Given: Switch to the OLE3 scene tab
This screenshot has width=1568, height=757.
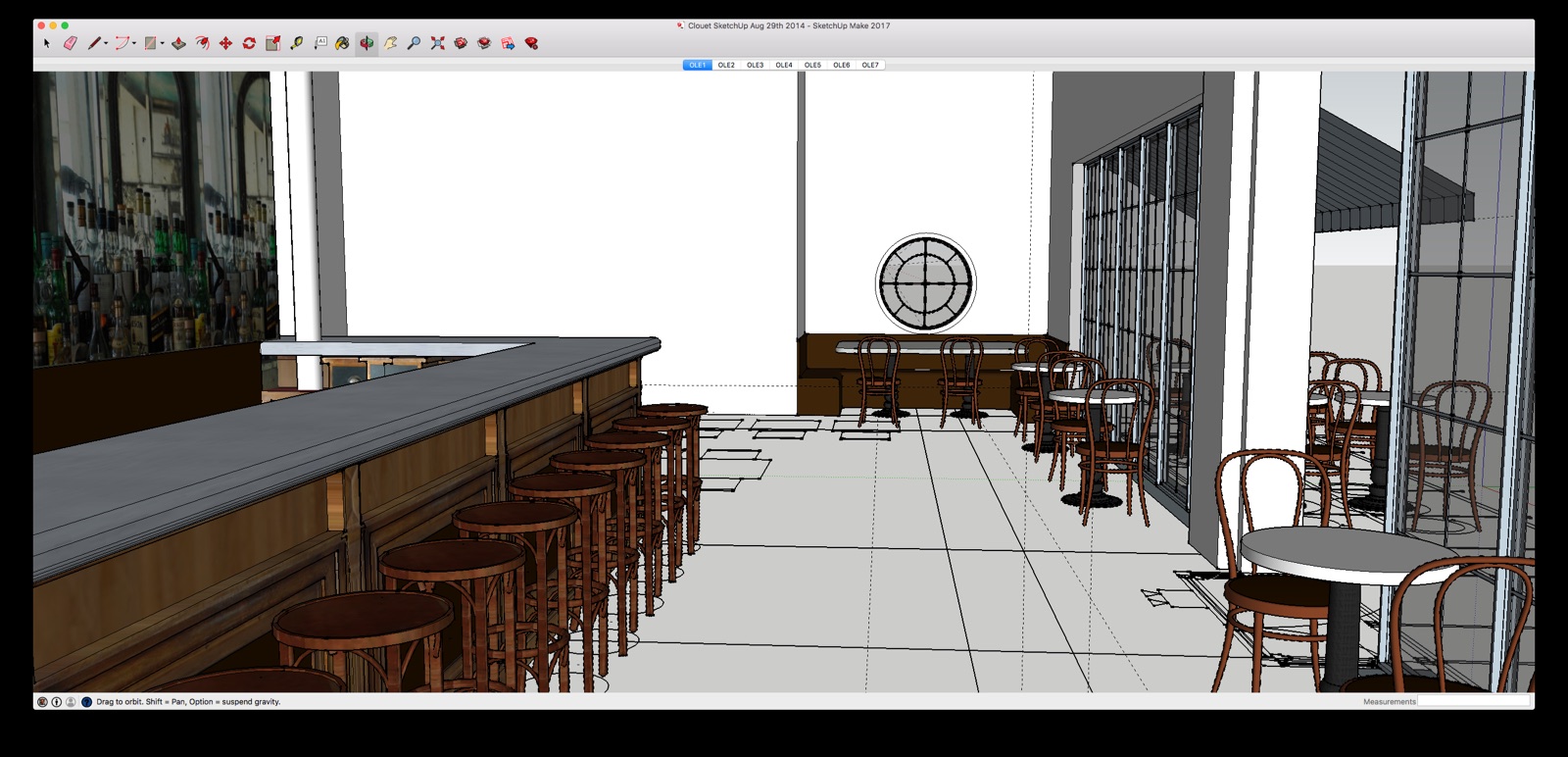Looking at the screenshot, I should point(755,65).
